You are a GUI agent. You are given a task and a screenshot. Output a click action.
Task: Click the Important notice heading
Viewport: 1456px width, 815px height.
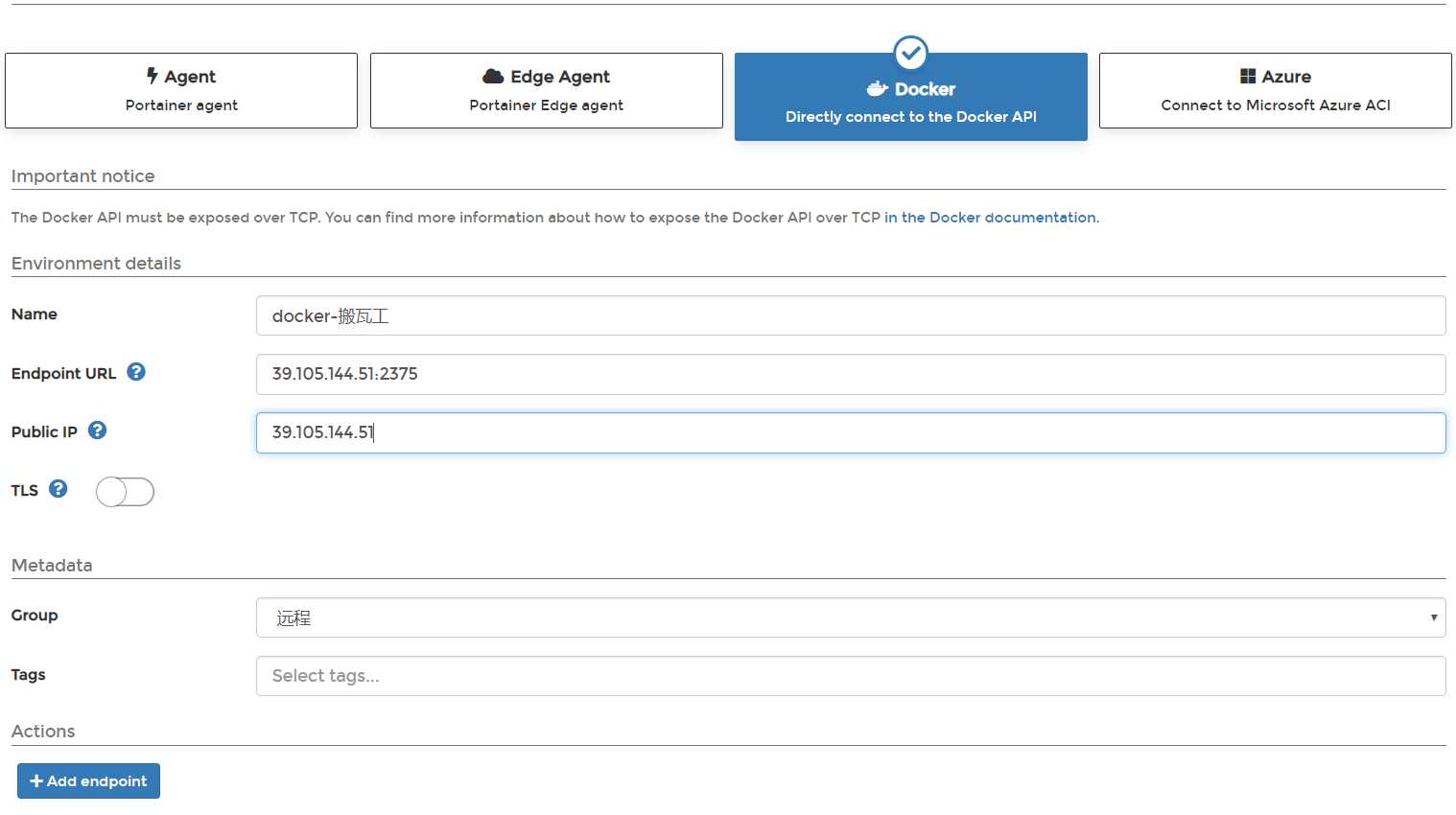point(82,176)
